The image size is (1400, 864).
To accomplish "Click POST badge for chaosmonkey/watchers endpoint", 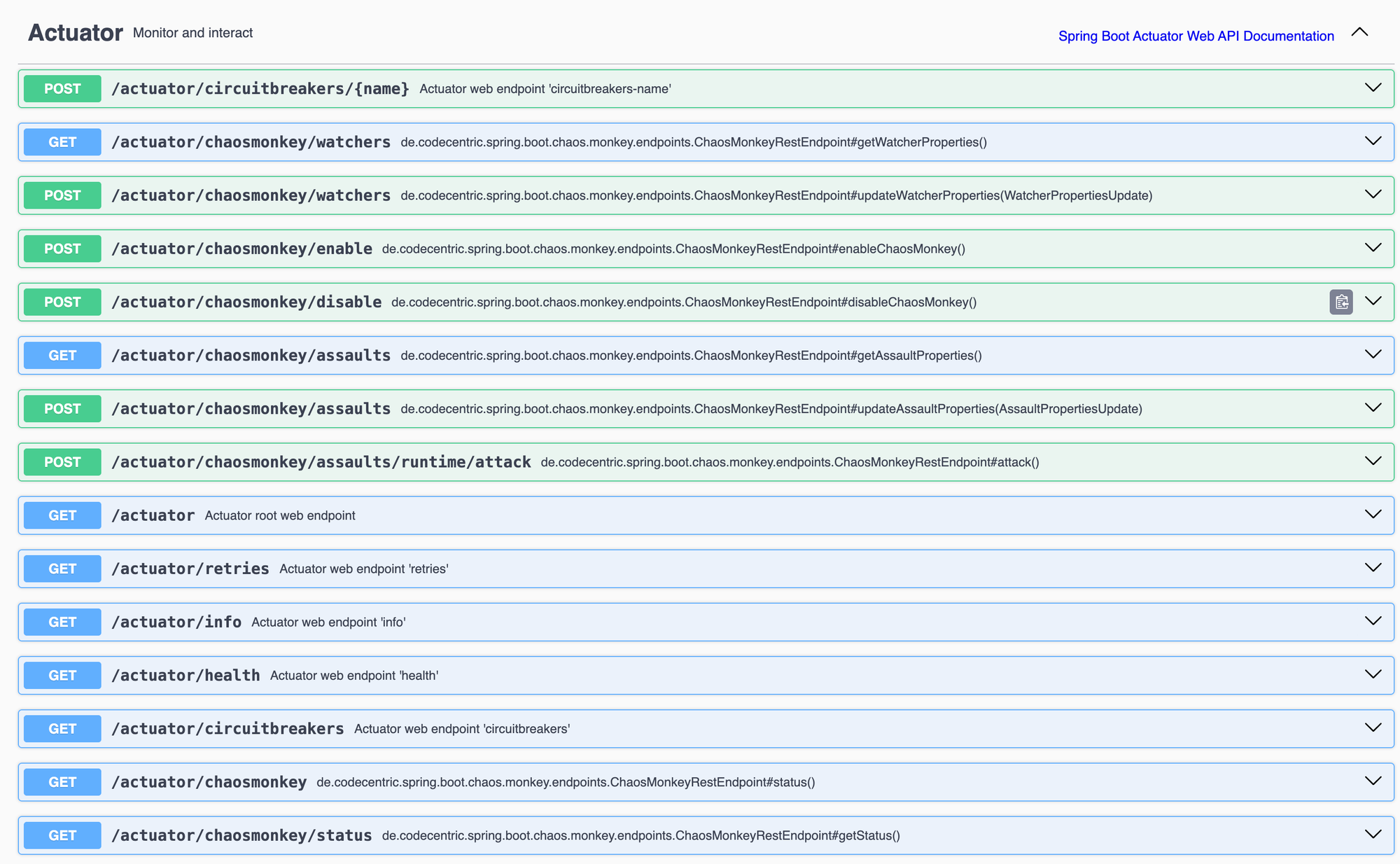I will click(62, 195).
